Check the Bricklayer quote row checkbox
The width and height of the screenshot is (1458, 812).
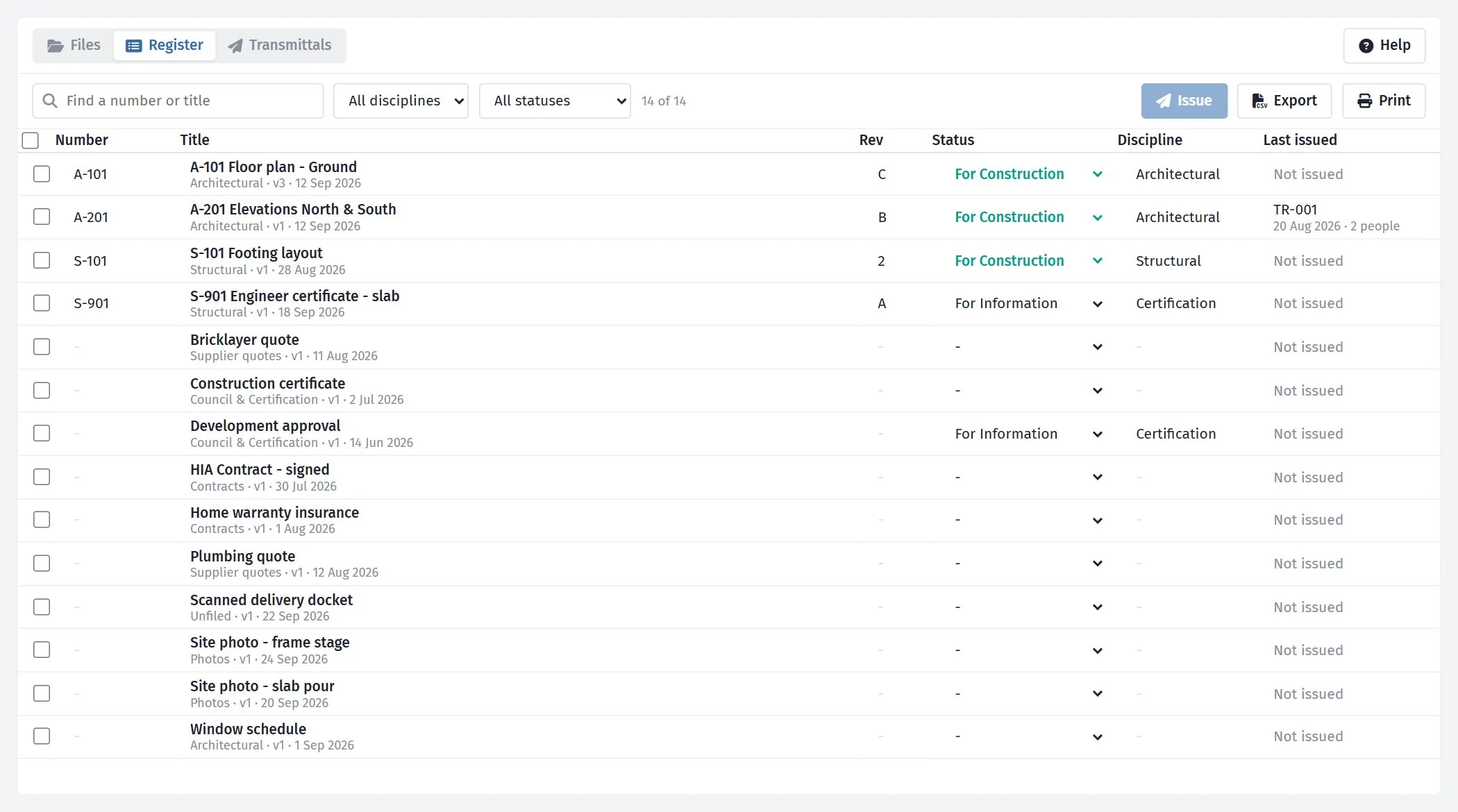pos(42,346)
